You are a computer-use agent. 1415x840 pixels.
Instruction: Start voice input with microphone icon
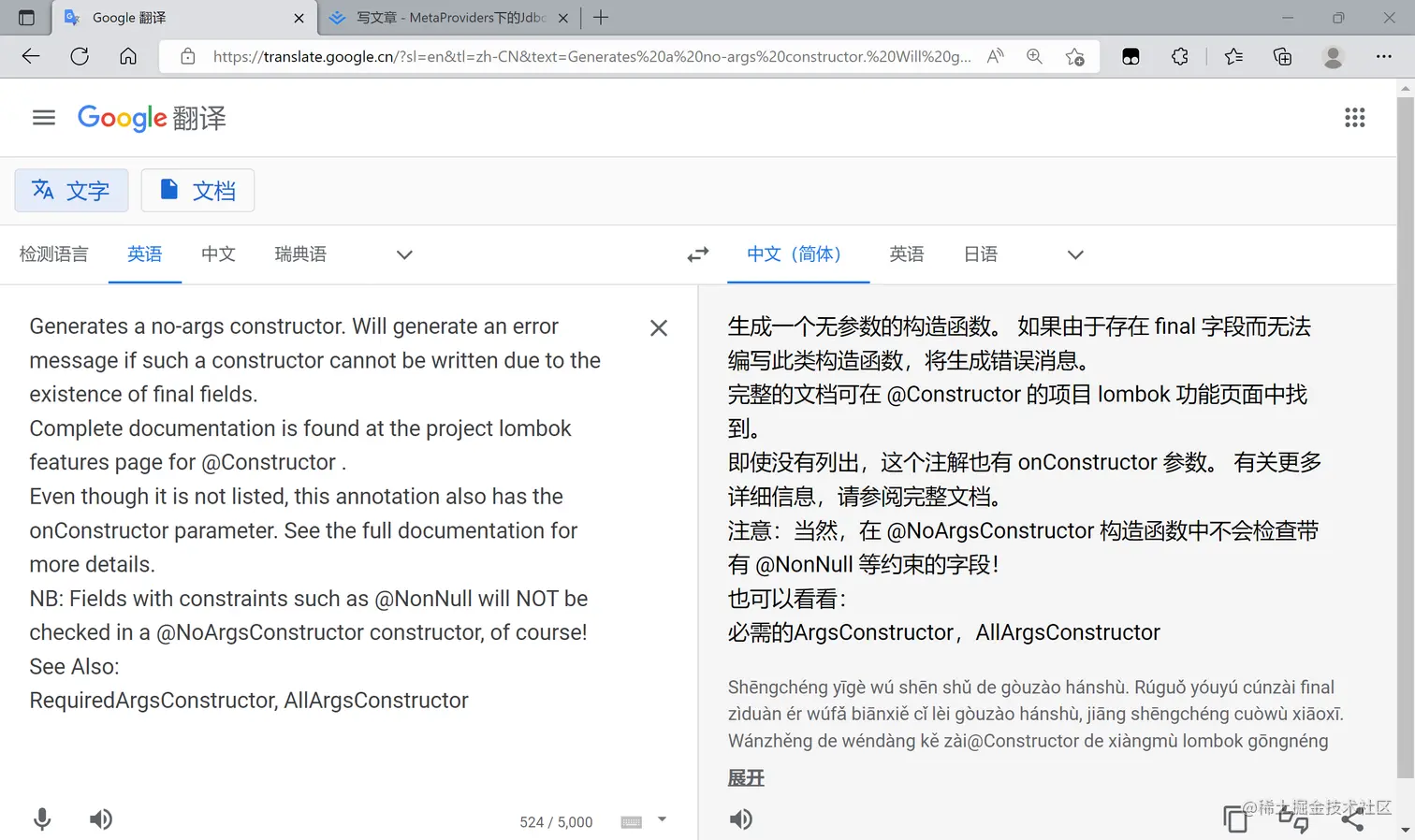click(x=42, y=819)
